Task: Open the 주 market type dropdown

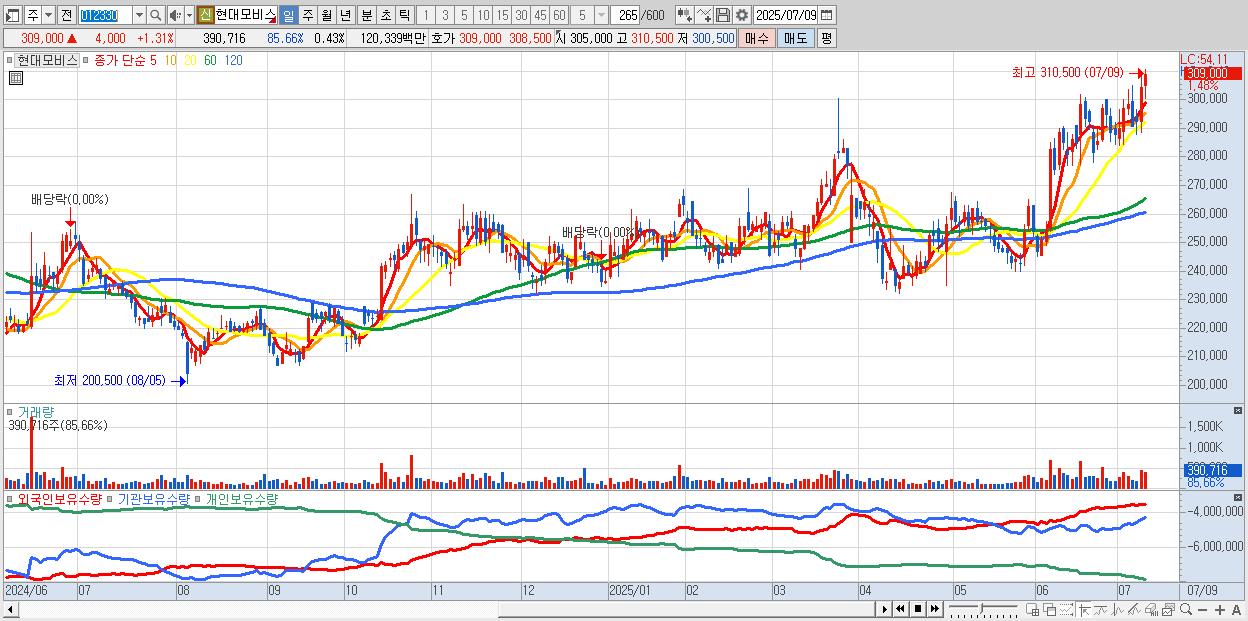Action: pos(49,15)
